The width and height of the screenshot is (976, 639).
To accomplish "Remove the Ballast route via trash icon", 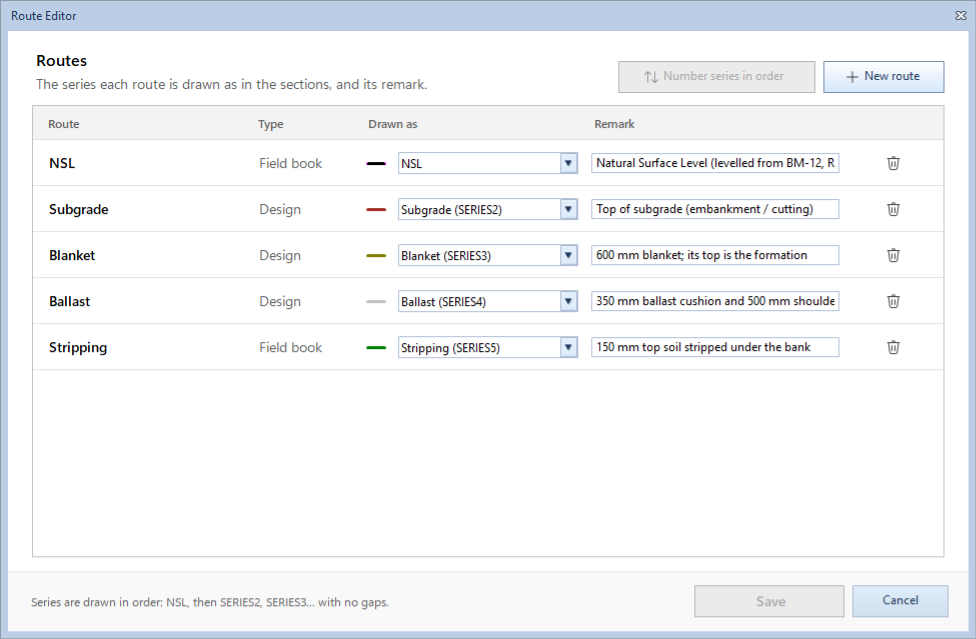I will tap(893, 301).
